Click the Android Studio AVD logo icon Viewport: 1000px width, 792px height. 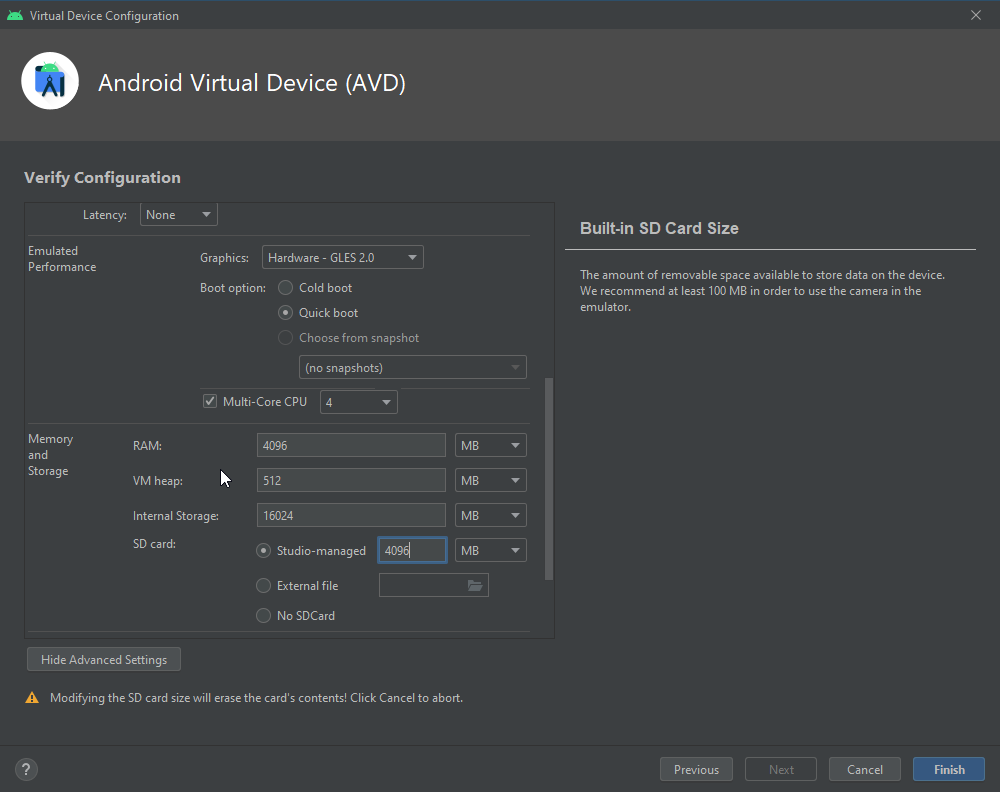point(50,81)
